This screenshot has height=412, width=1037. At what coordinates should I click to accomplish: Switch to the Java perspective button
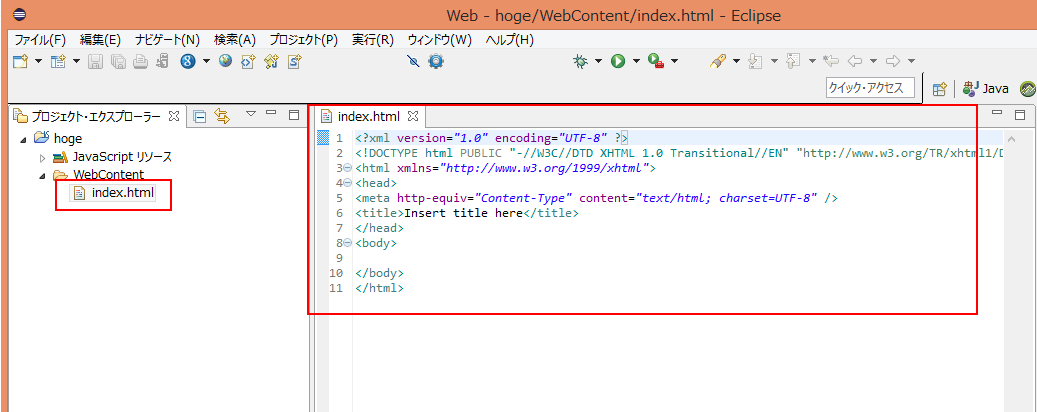[985, 89]
